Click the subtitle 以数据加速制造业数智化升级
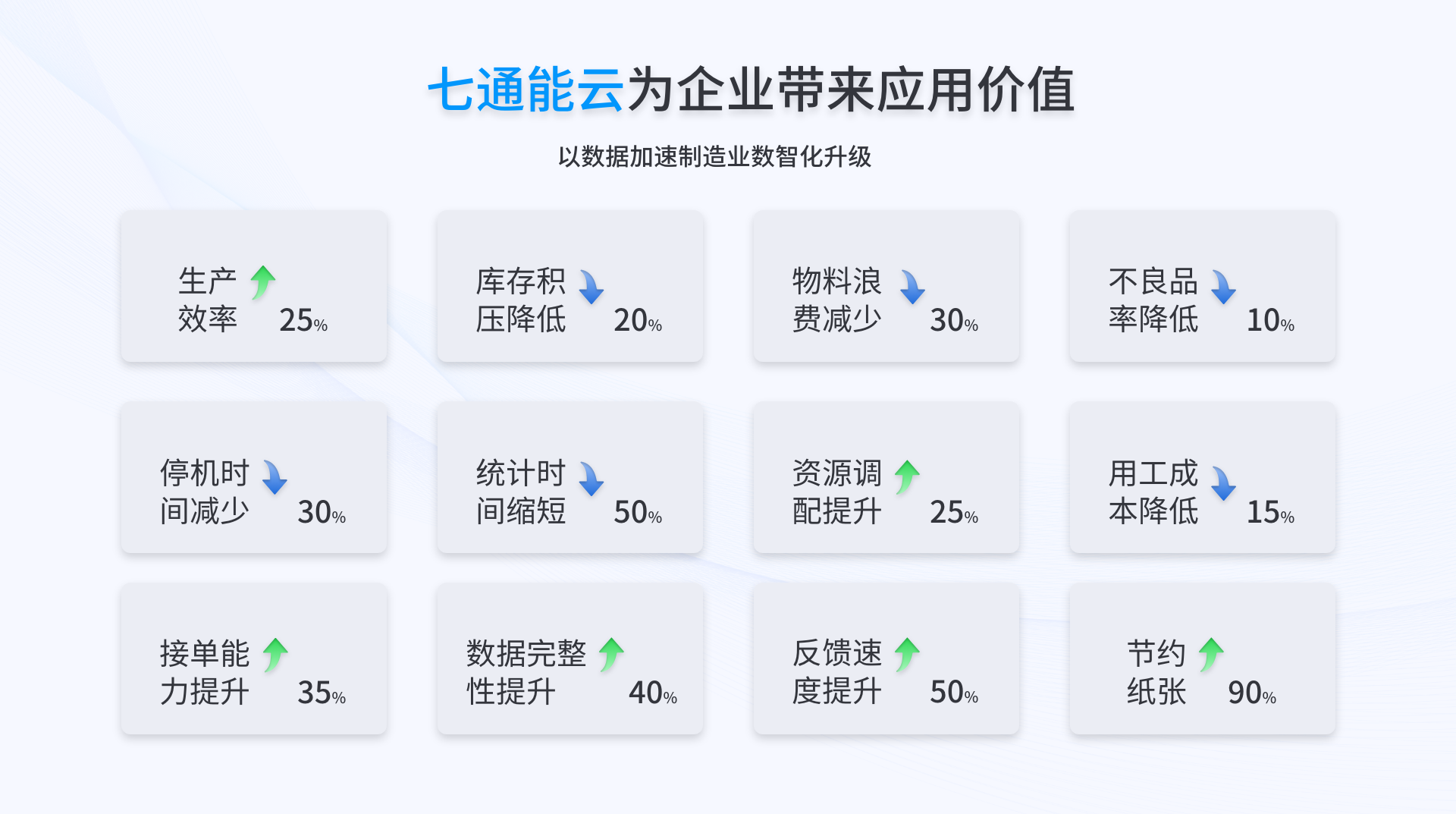1456x814 pixels. tap(714, 156)
